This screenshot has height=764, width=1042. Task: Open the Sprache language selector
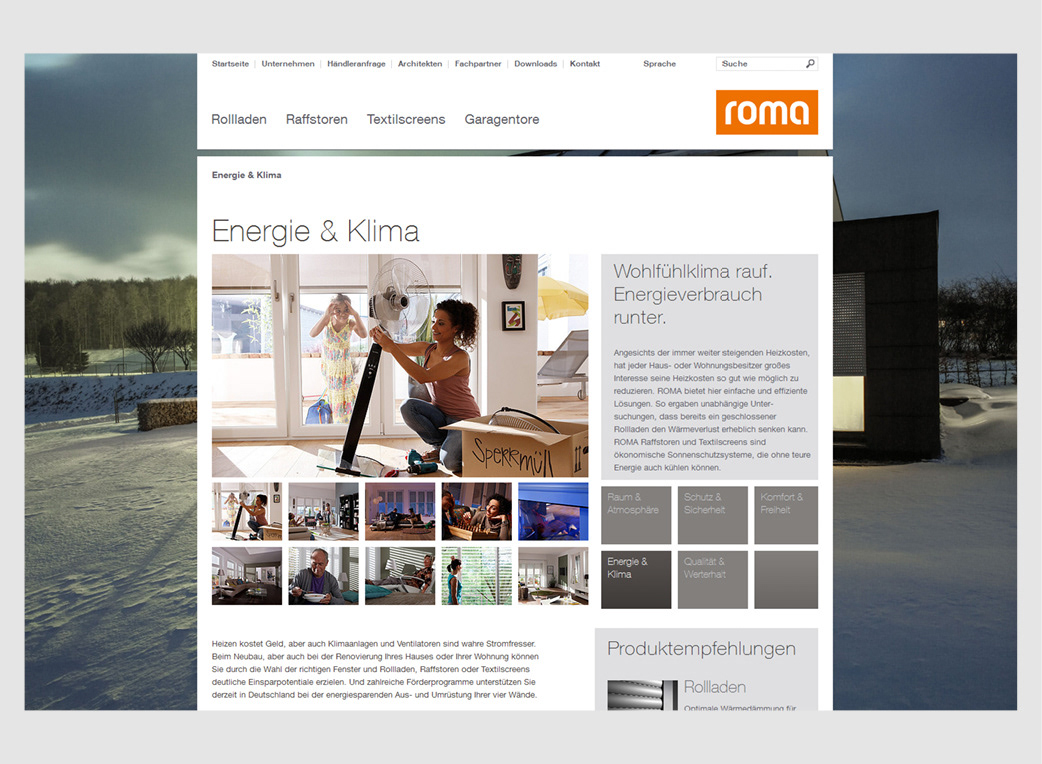coord(659,64)
